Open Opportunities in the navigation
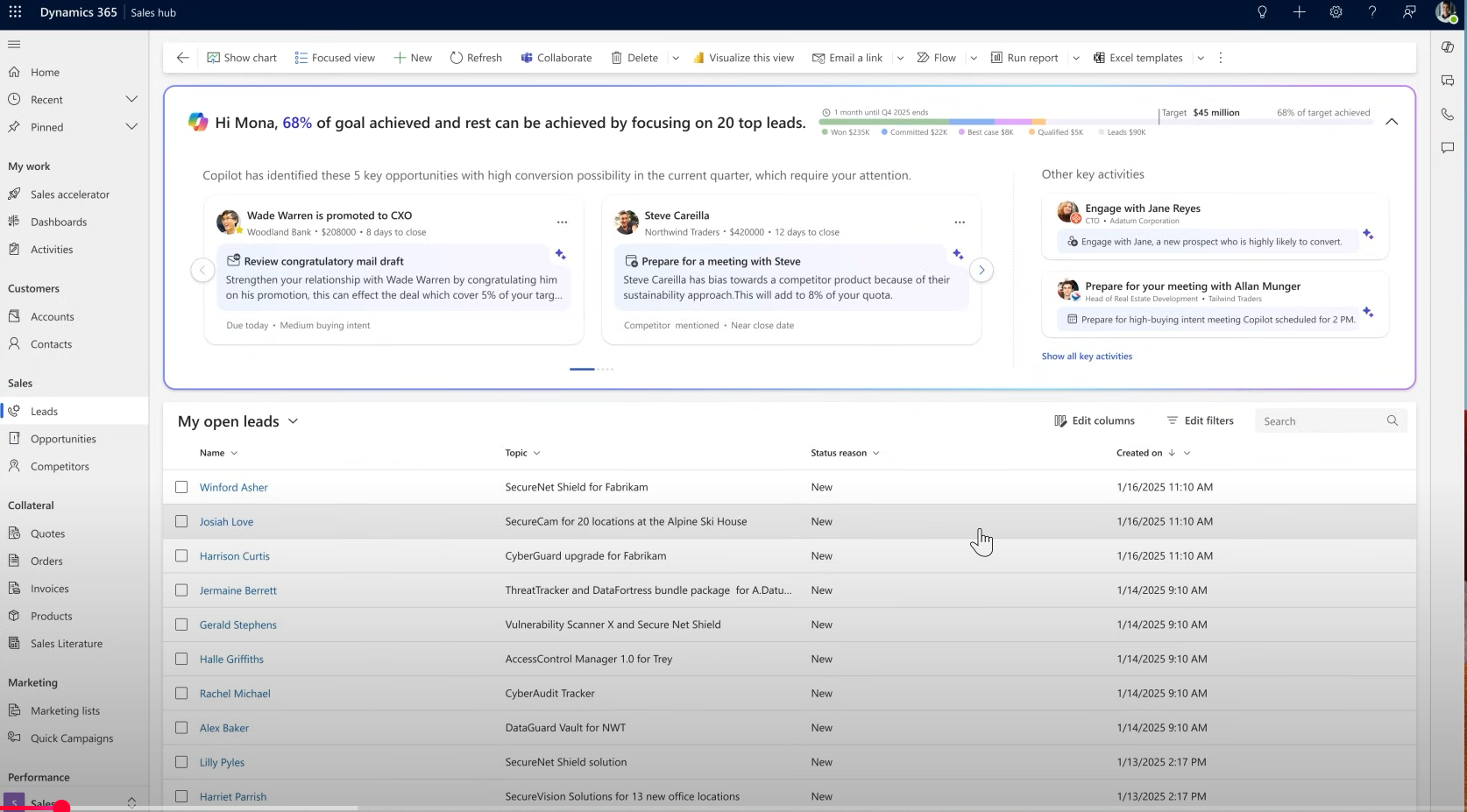The height and width of the screenshot is (812, 1467). coord(63,439)
